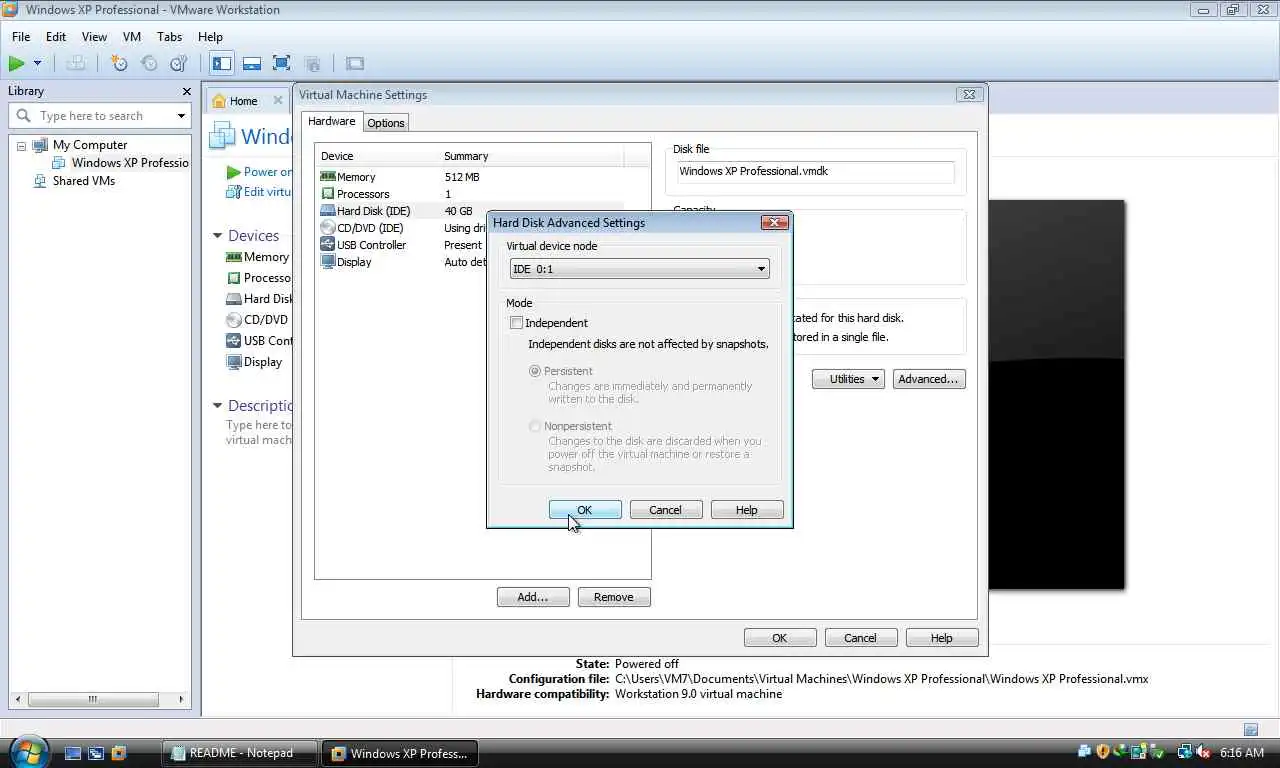Toggle the thumbnail bar view icon
Screen dimensions: 1280x768
click(x=252, y=63)
